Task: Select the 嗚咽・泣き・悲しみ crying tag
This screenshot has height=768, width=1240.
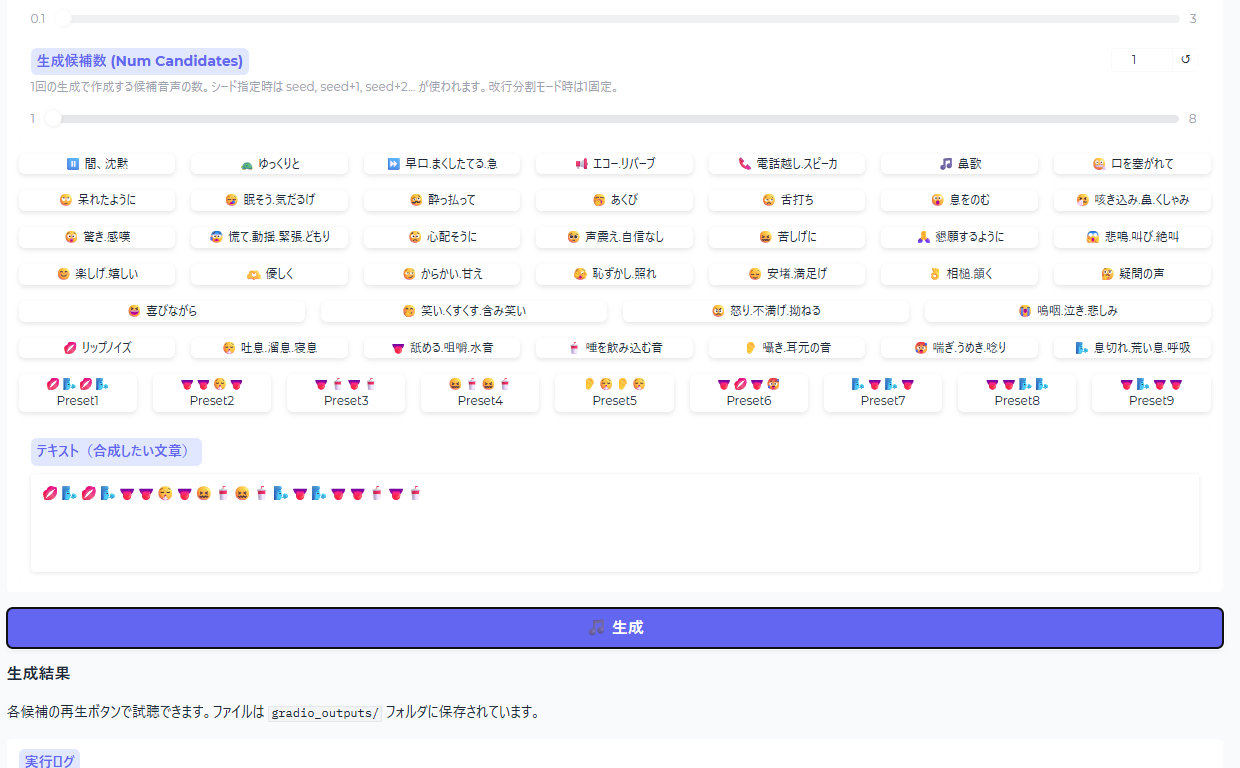Action: 1067,311
